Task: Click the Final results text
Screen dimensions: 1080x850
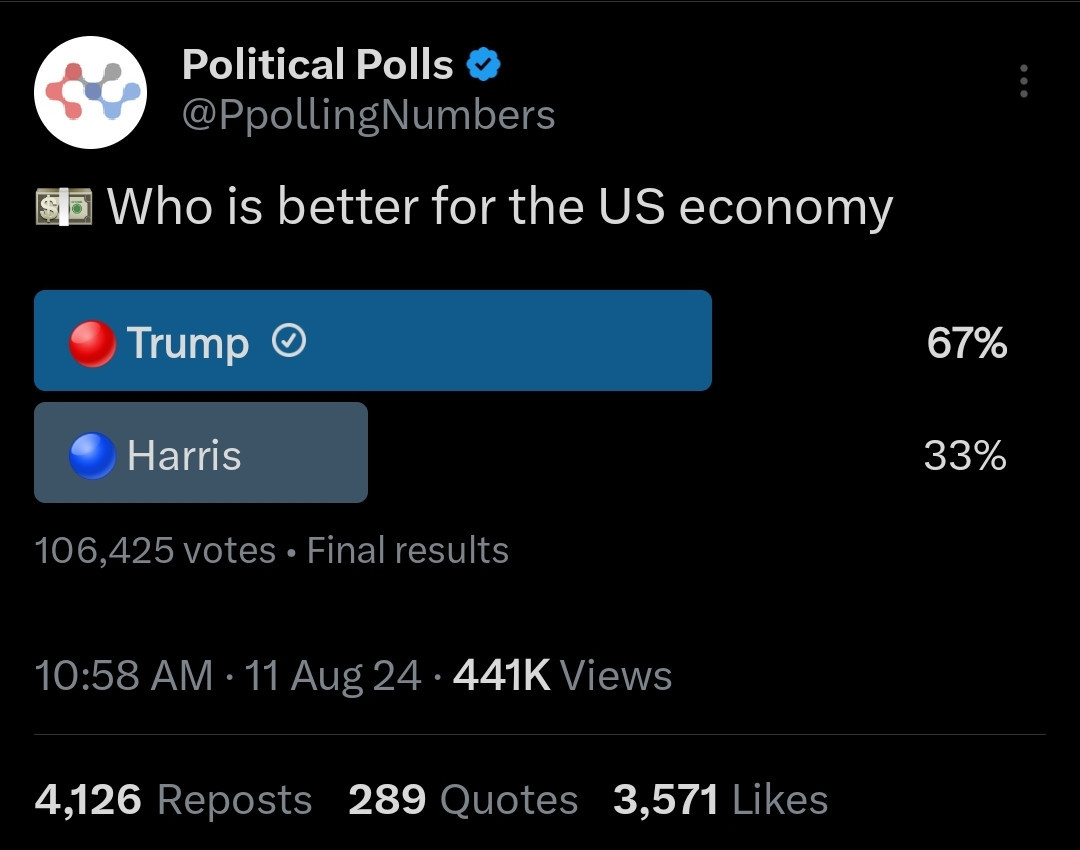Action: pos(408,550)
